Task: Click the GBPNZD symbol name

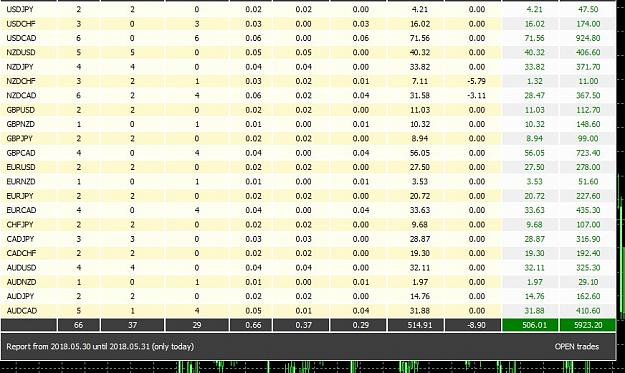Action: coord(21,124)
